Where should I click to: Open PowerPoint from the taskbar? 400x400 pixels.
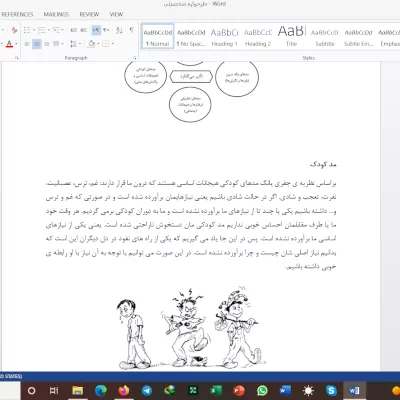coord(239,390)
